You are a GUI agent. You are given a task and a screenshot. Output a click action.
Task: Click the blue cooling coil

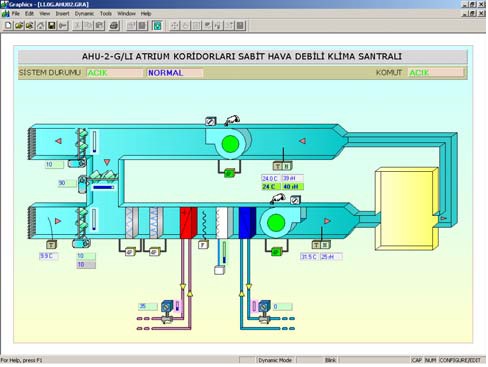tap(247, 223)
